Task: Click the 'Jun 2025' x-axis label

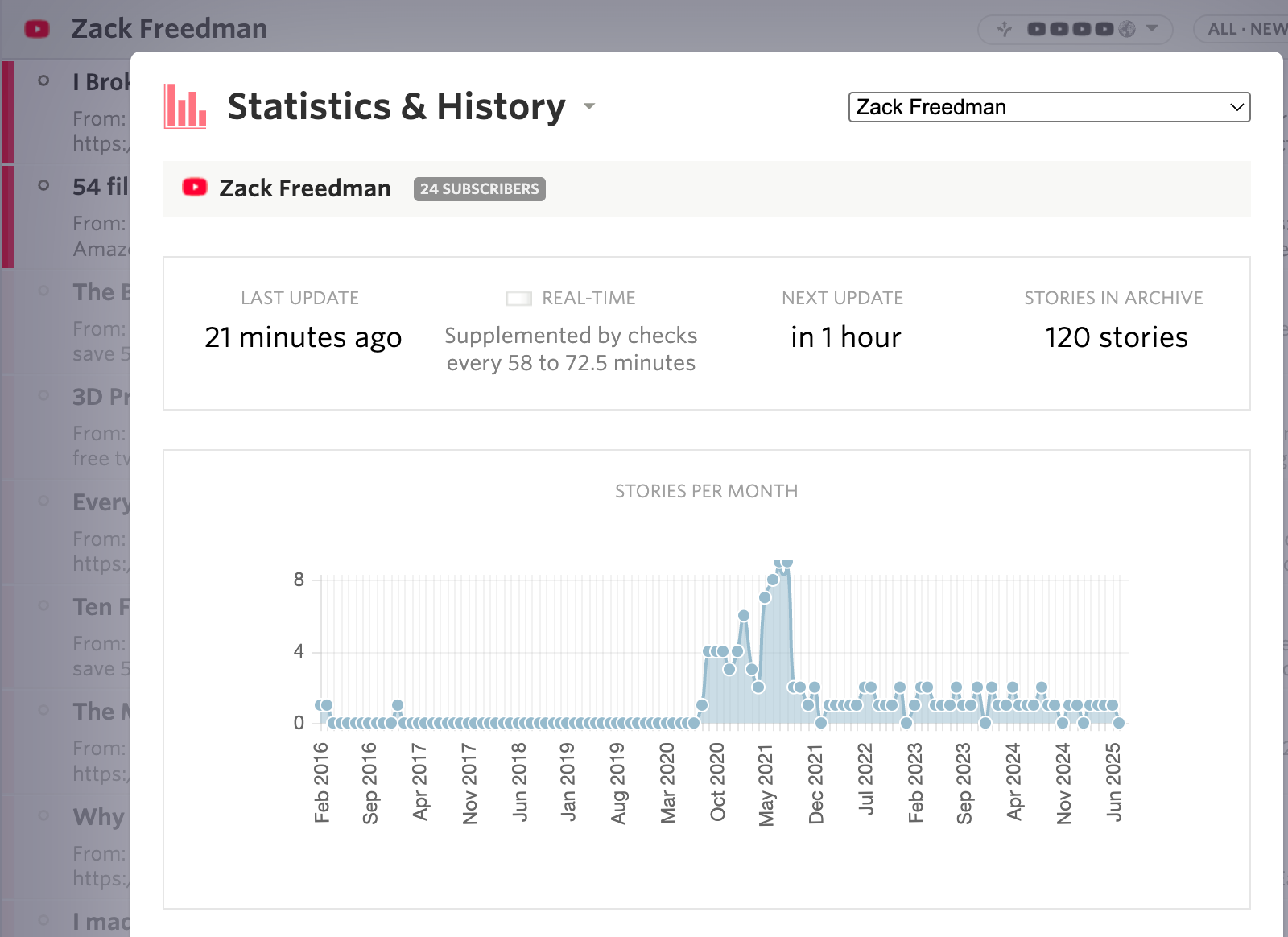Action: pos(1113,782)
